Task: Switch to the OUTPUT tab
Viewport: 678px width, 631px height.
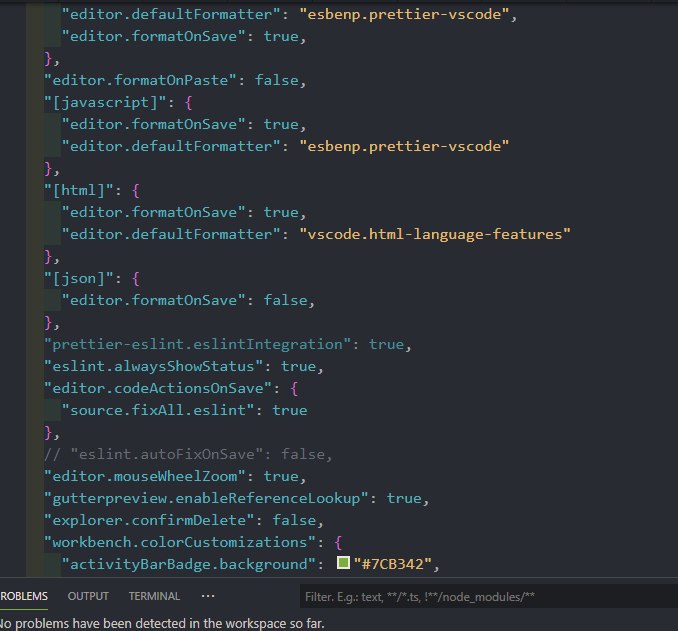Action: click(x=88, y=596)
